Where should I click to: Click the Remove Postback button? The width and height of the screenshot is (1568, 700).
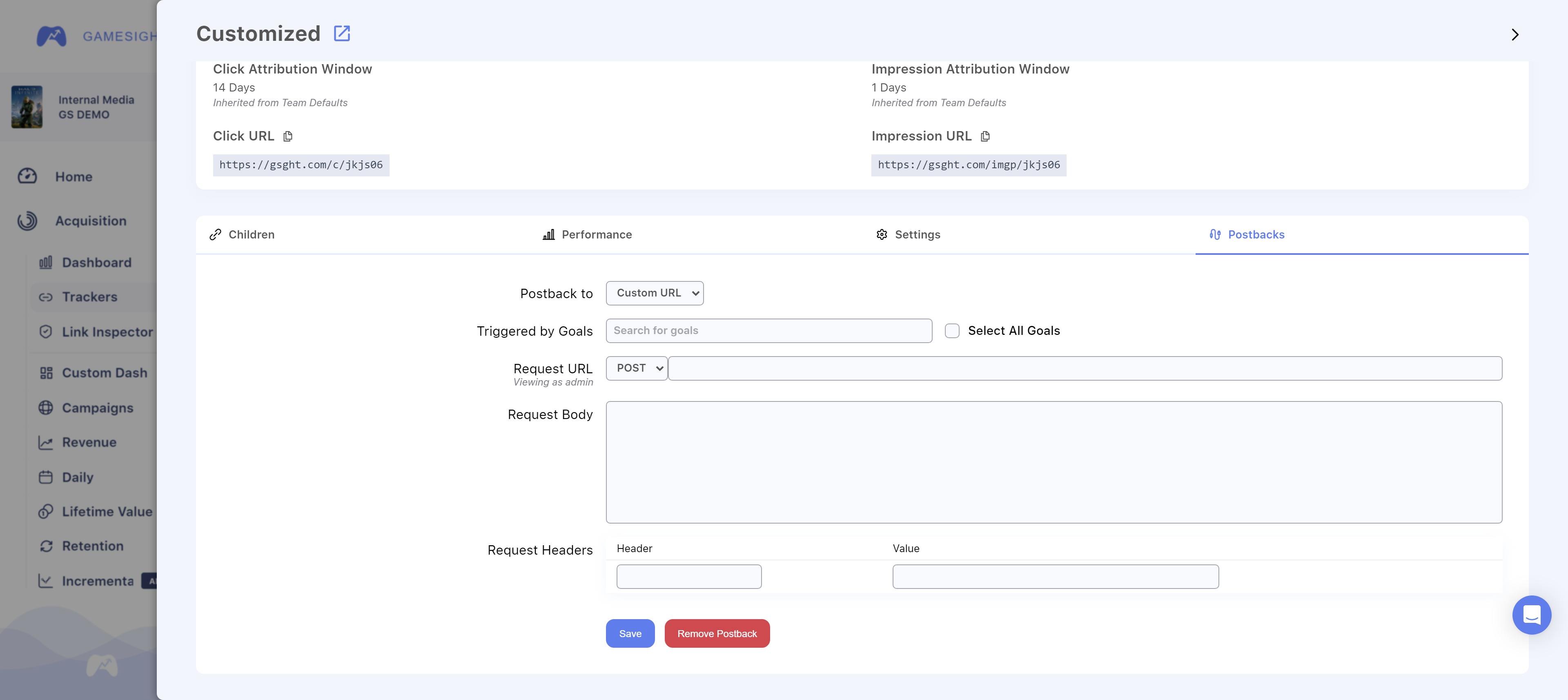coord(717,634)
